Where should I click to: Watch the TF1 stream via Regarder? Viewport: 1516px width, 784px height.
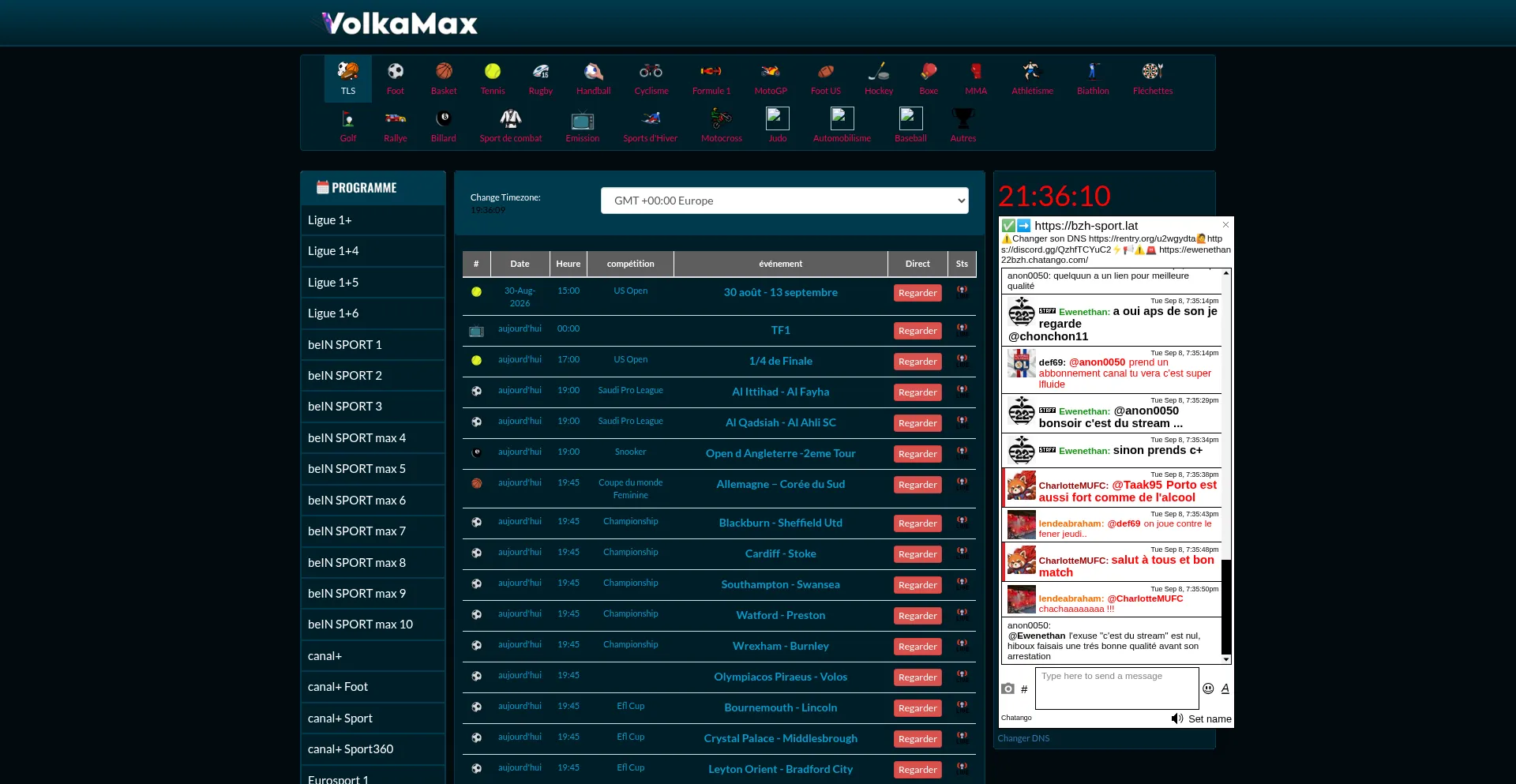pyautogui.click(x=917, y=331)
